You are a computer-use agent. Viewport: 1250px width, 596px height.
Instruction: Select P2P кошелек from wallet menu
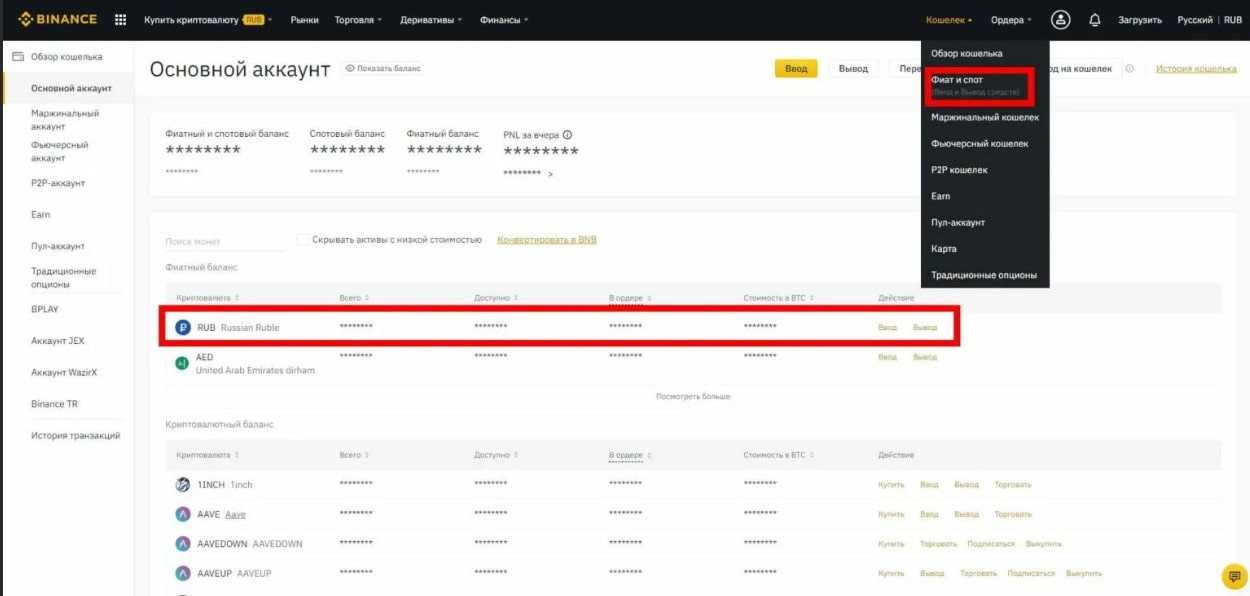point(959,170)
